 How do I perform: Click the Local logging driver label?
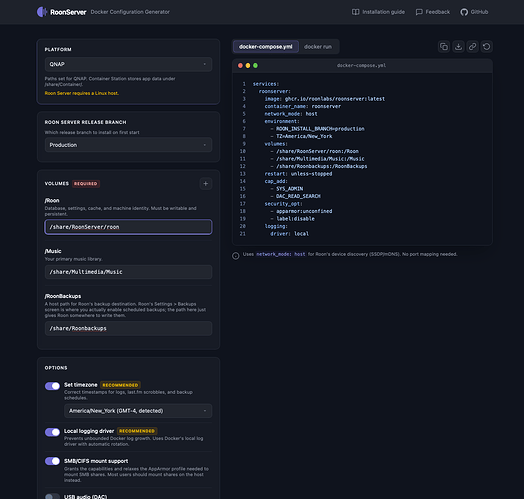pos(89,431)
